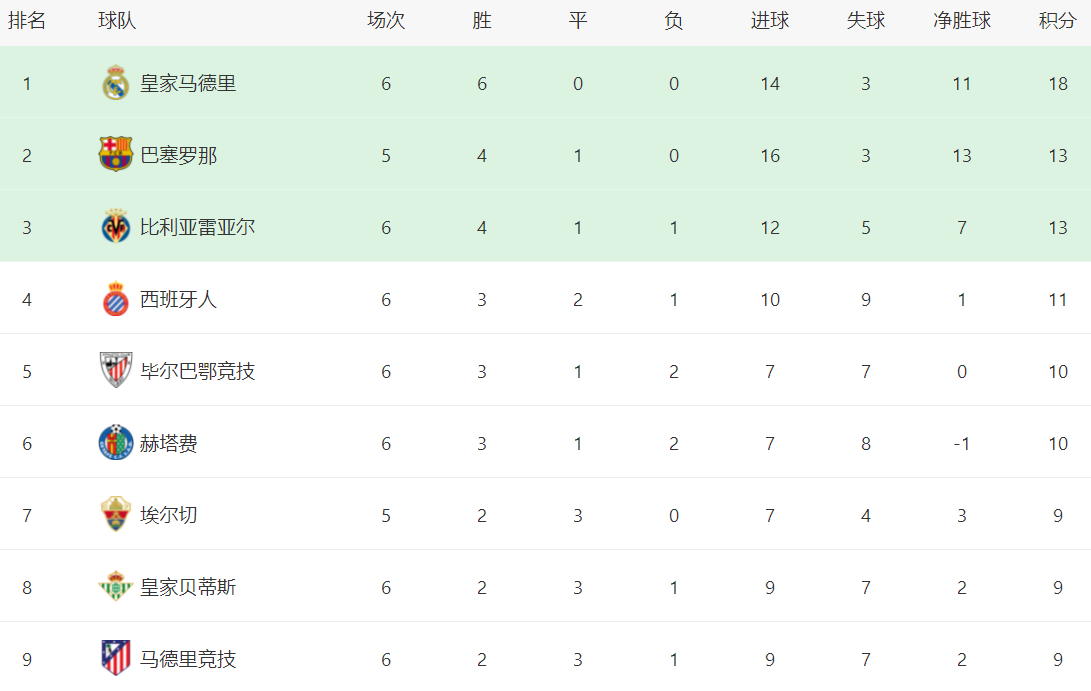Click the Espanyol club crest
This screenshot has height=691, width=1091.
click(116, 299)
